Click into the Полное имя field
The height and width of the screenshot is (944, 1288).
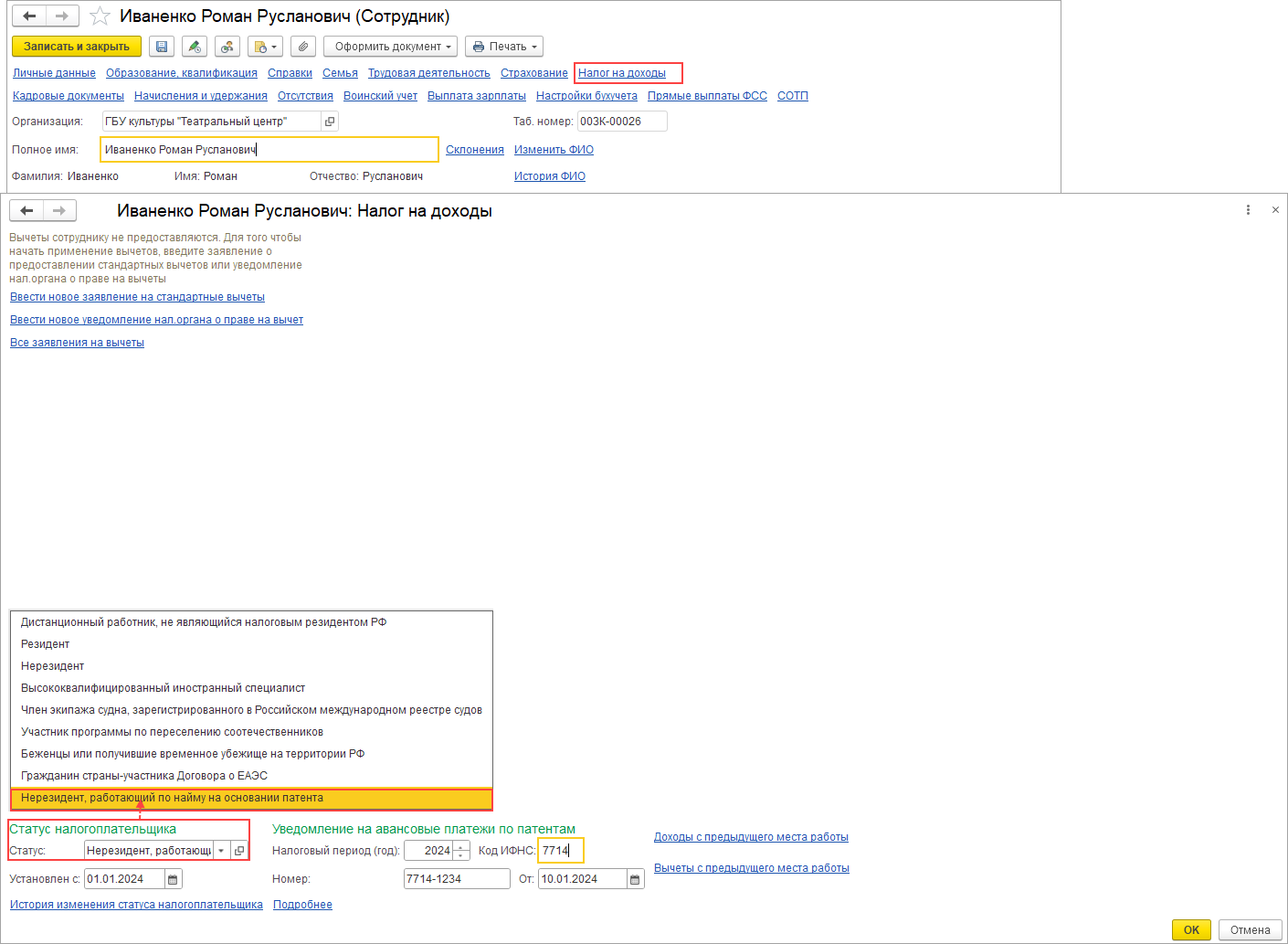tap(269, 150)
